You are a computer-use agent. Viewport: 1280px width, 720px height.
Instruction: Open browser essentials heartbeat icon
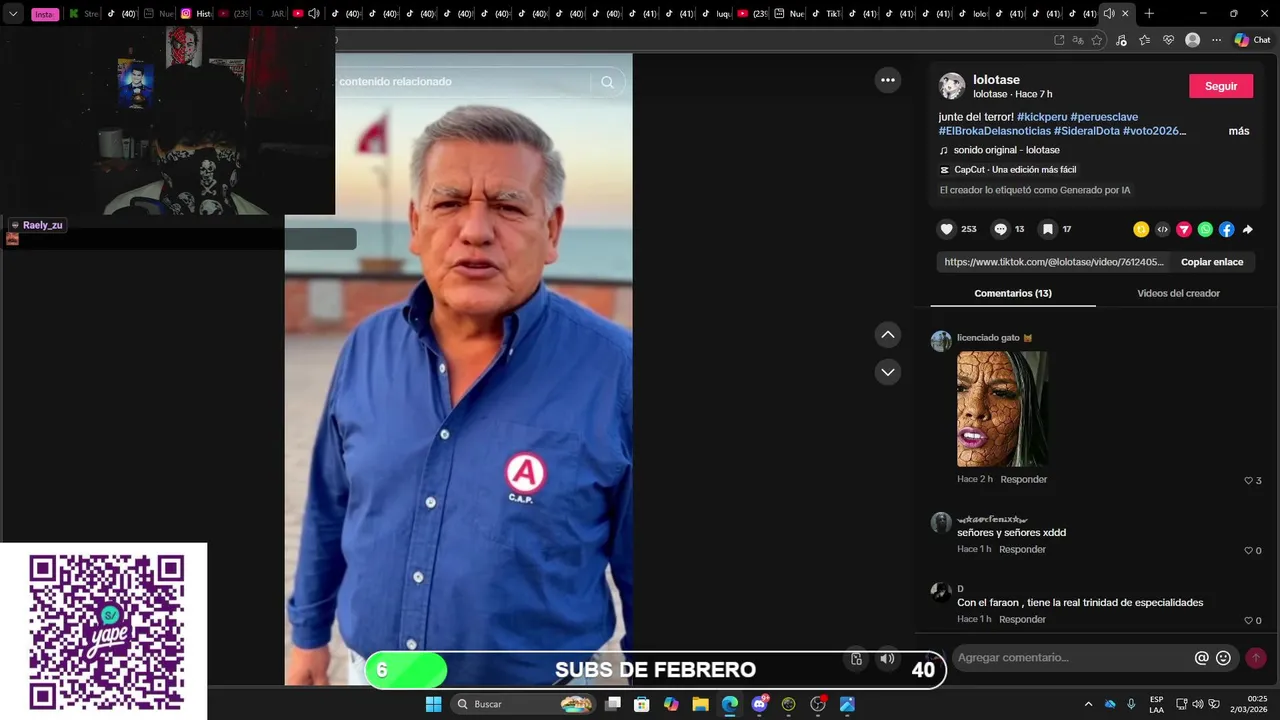tap(1168, 40)
